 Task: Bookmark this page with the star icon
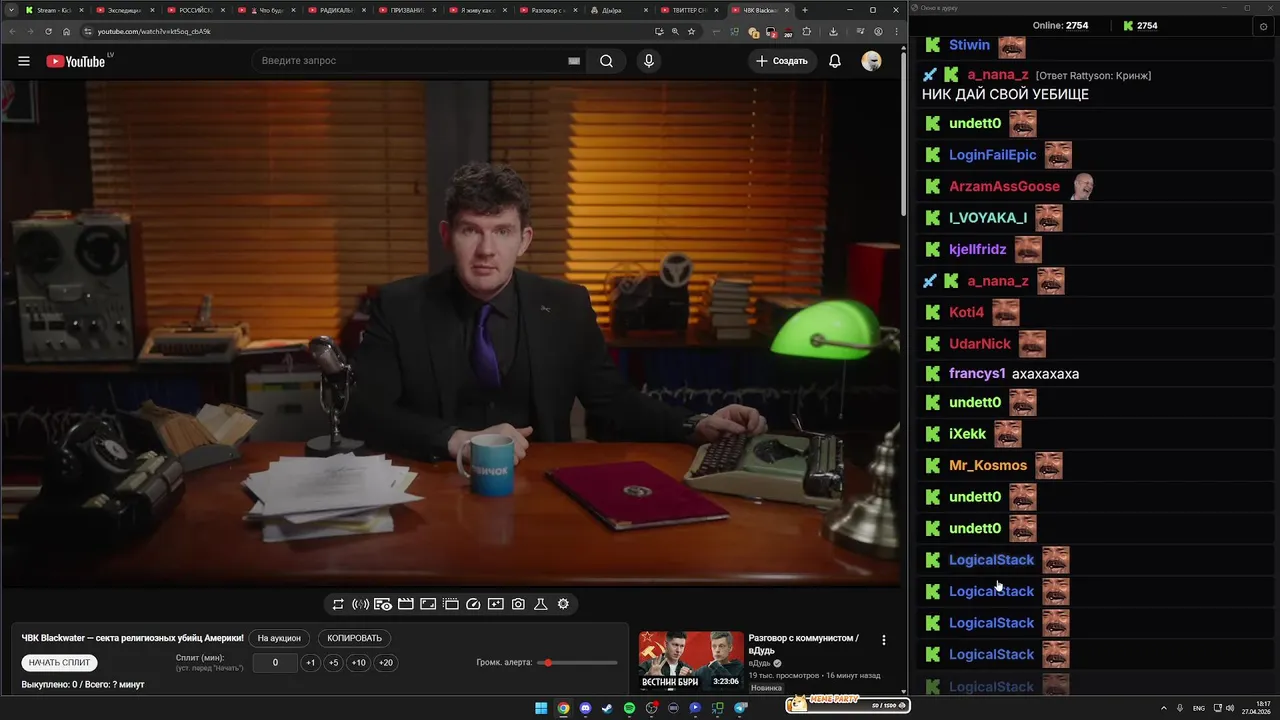pos(691,31)
